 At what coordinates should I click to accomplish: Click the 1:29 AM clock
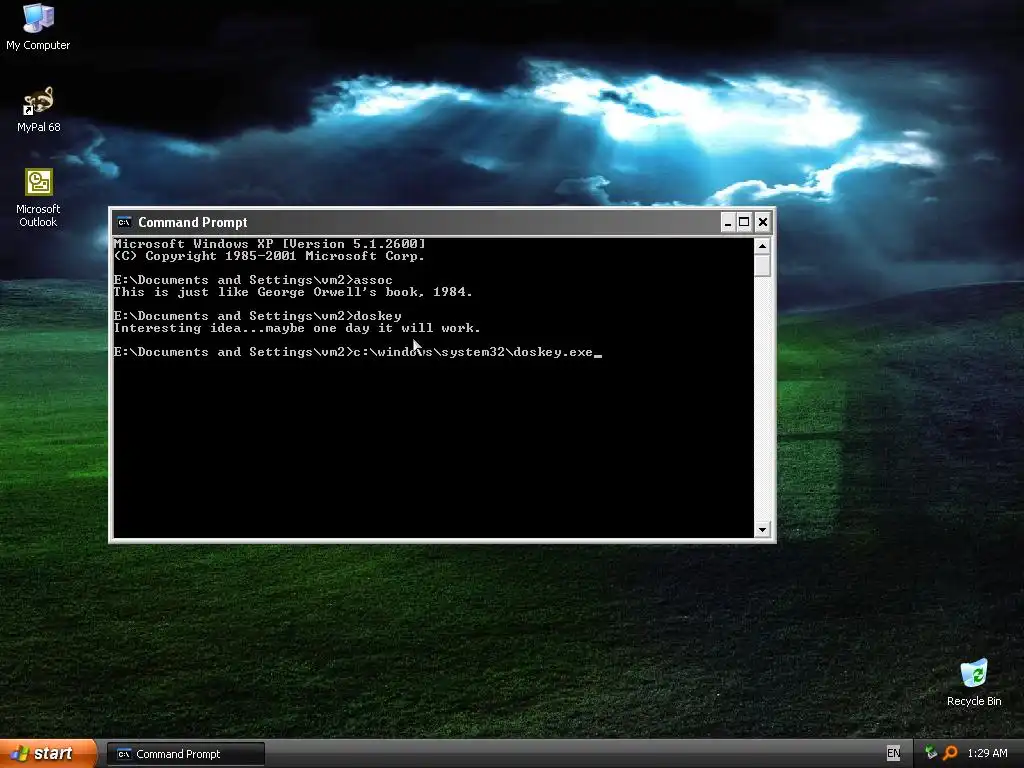[987, 753]
